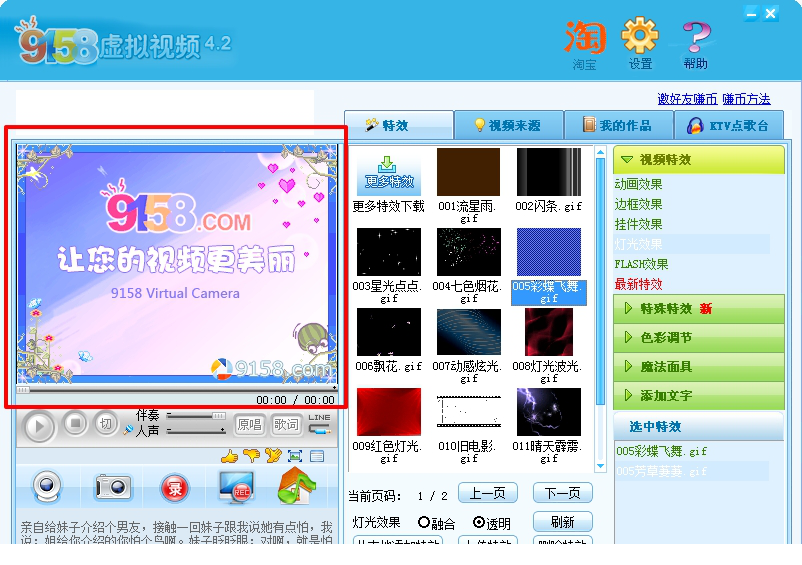Click the 人声 volume slider track
Viewport: 802px width, 565px height.
click(x=196, y=431)
